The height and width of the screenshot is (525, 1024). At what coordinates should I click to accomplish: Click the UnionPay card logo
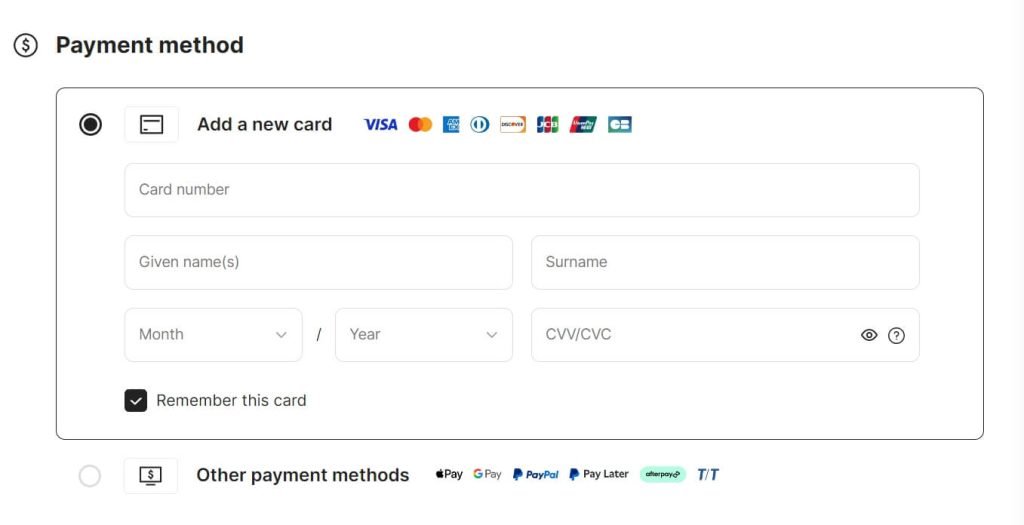(583, 124)
